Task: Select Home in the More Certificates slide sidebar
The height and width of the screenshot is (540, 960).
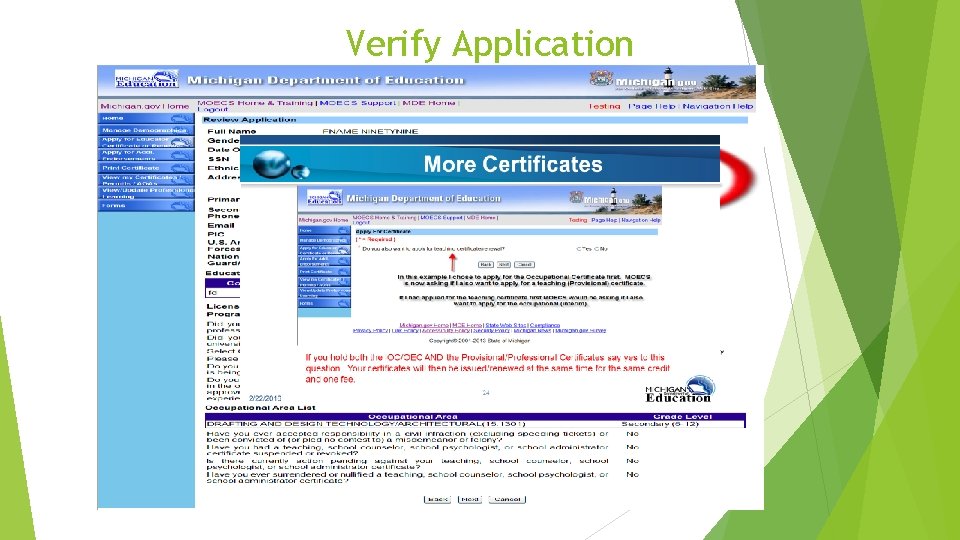Action: [x=324, y=231]
